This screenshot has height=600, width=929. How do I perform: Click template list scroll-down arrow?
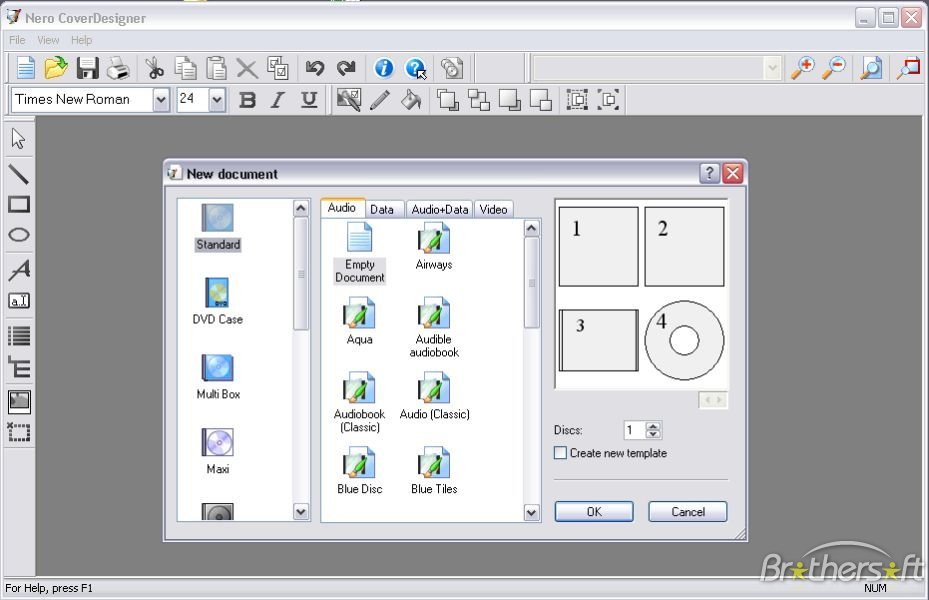click(x=531, y=512)
